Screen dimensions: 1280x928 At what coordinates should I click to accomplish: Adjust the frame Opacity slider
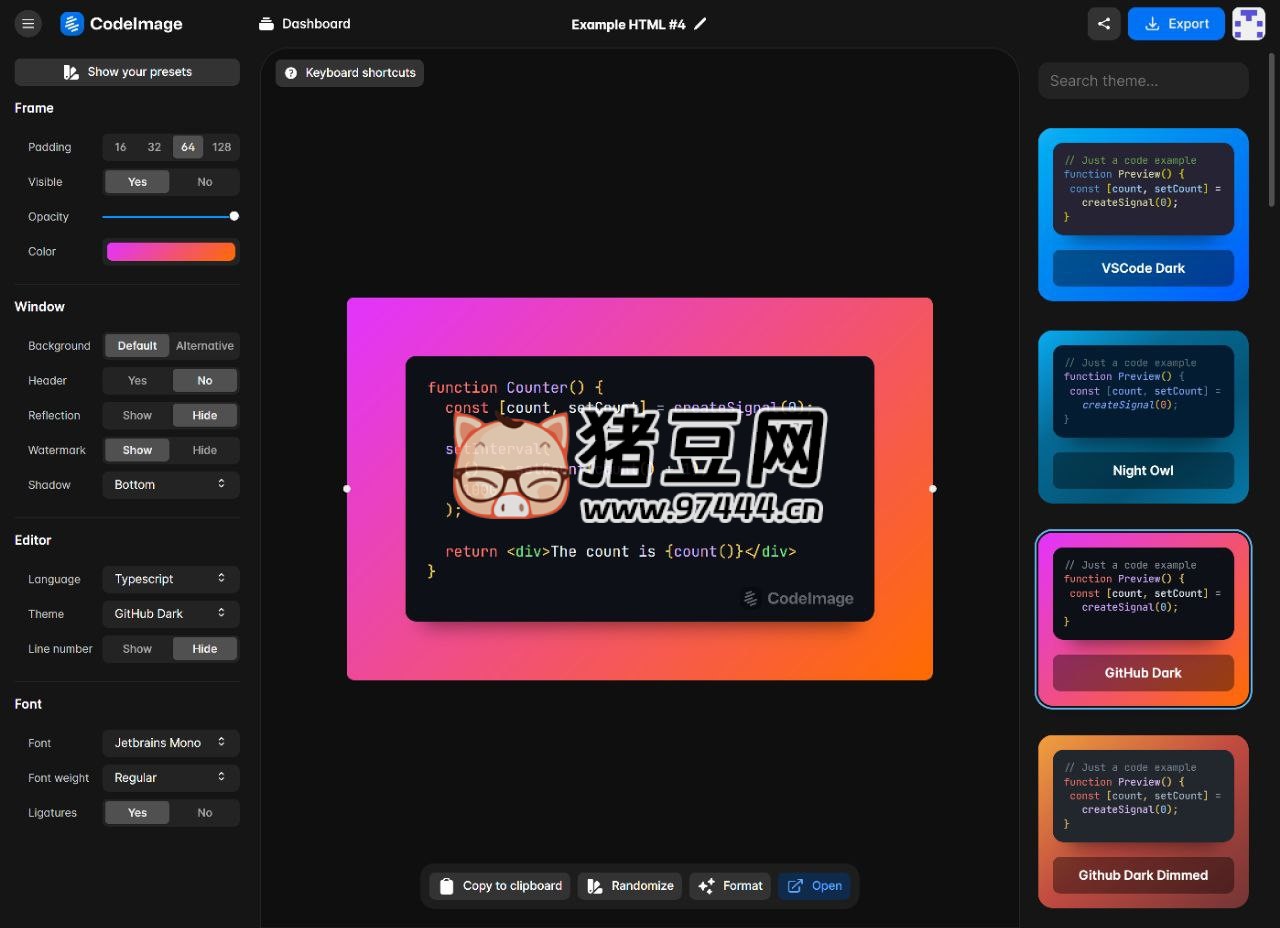(x=233, y=216)
